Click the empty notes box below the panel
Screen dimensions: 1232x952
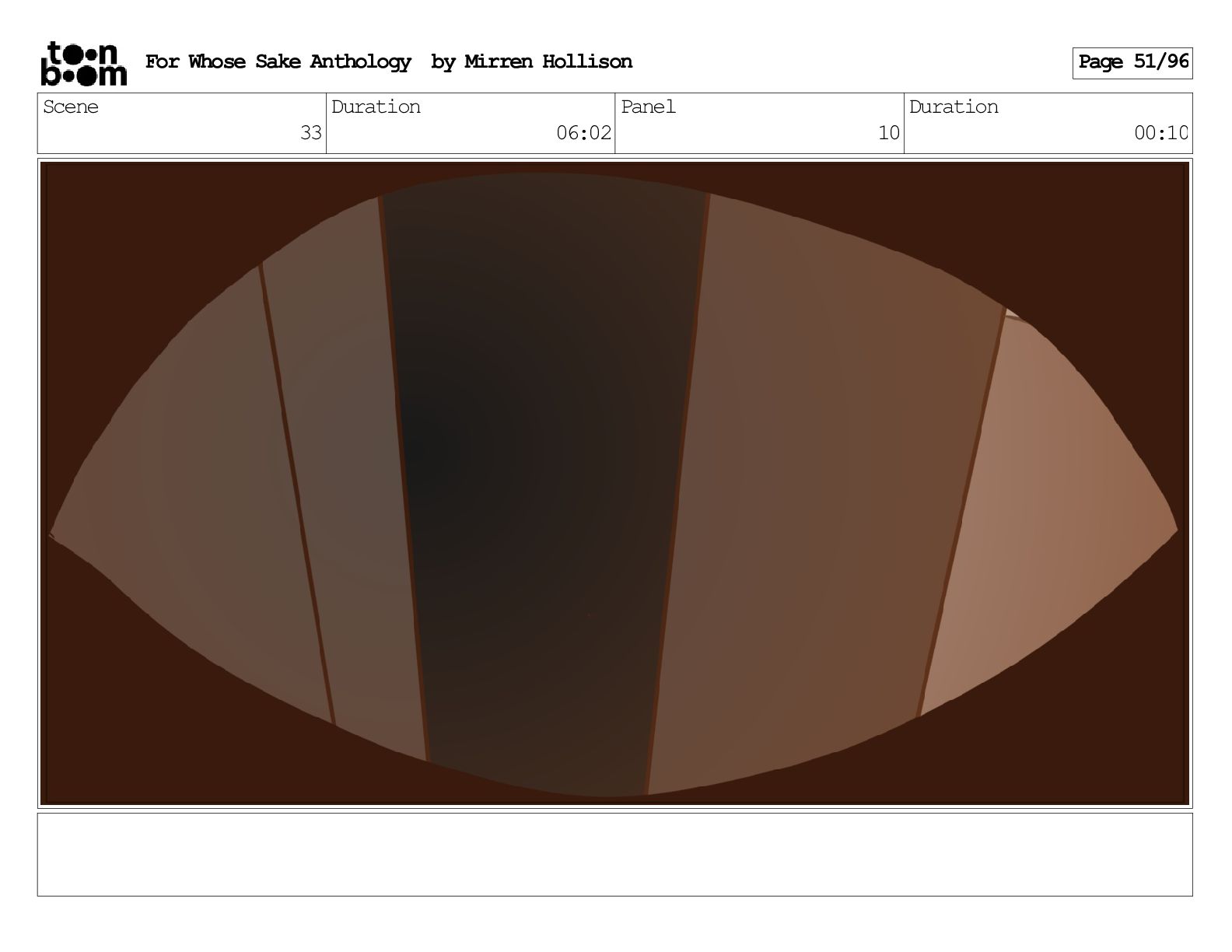coord(614,855)
